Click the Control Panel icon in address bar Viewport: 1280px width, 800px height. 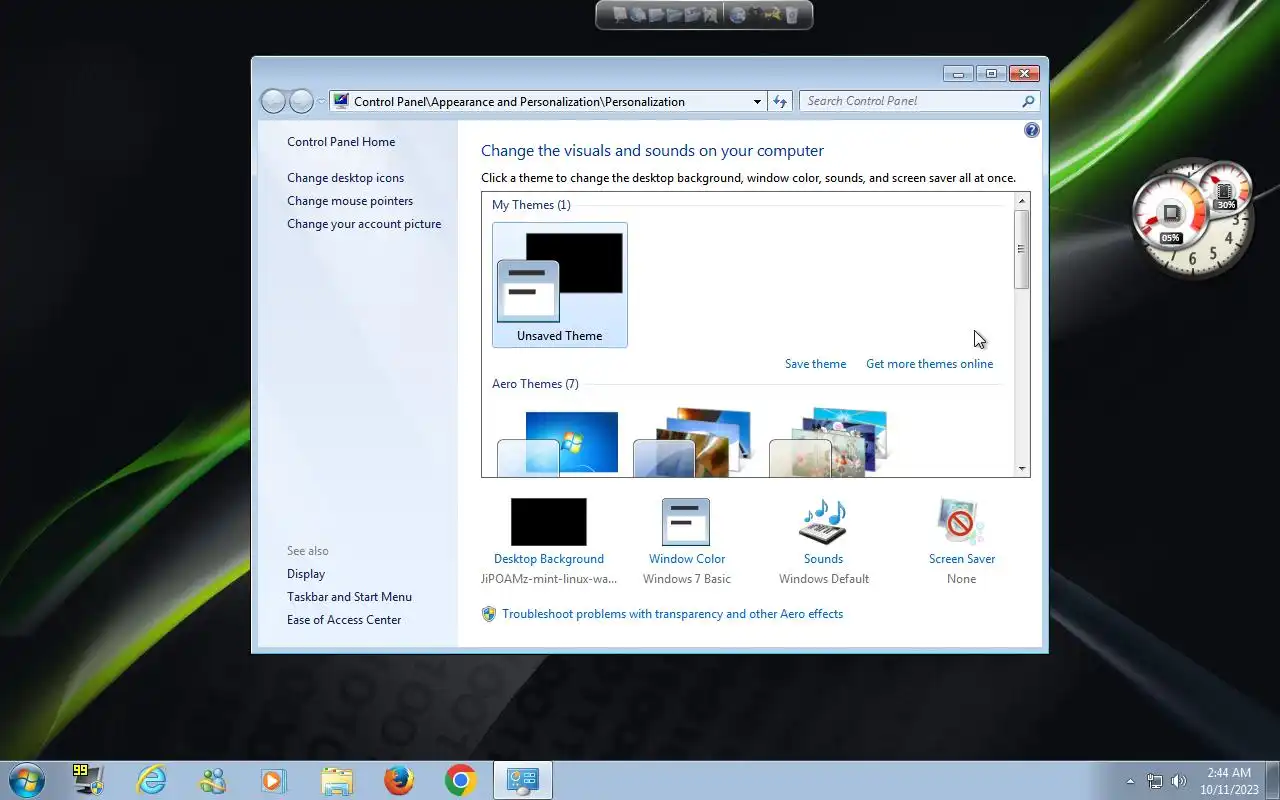[x=341, y=101]
